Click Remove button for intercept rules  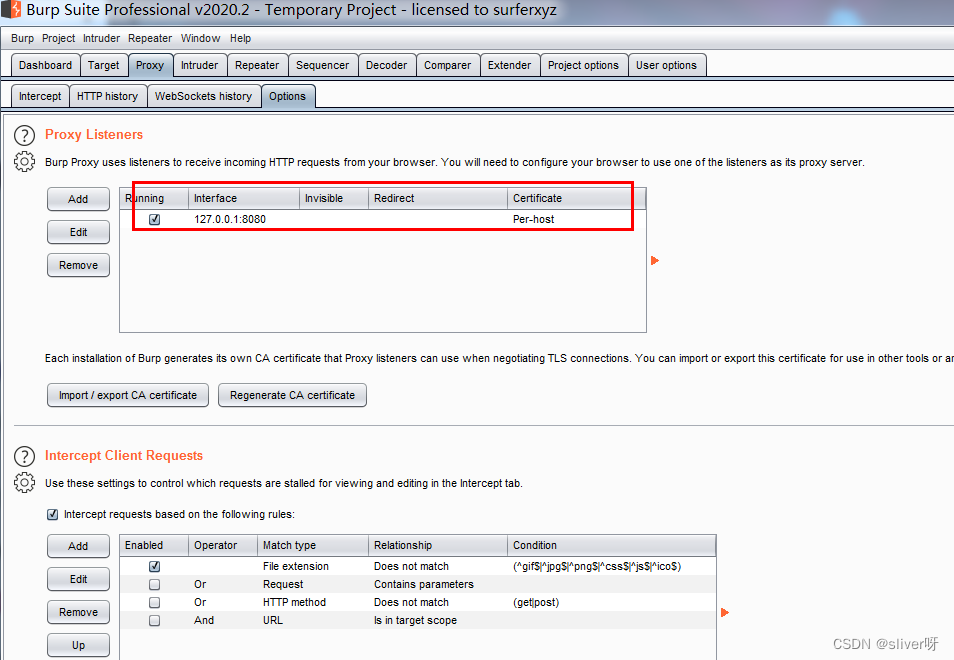pos(78,613)
